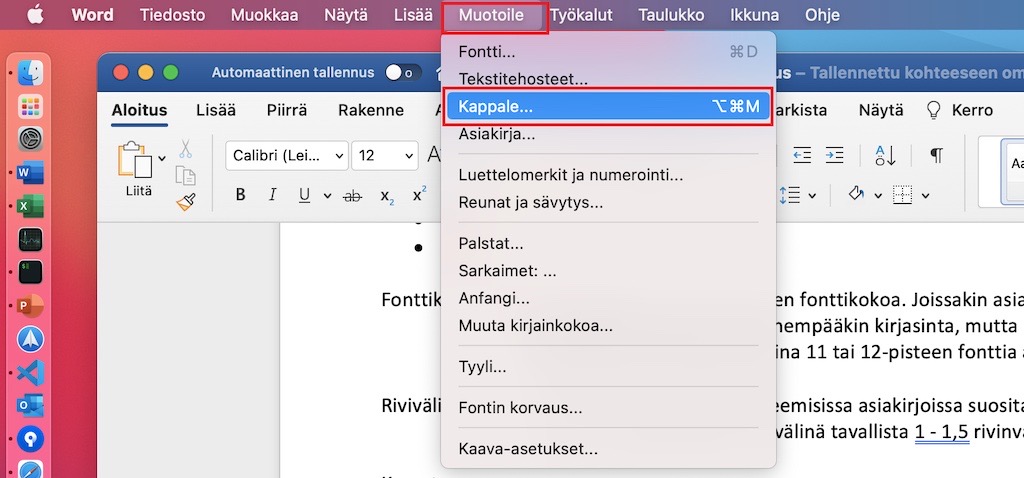This screenshot has width=1024, height=478.
Task: Click the Increase Indent icon
Action: 834,155
